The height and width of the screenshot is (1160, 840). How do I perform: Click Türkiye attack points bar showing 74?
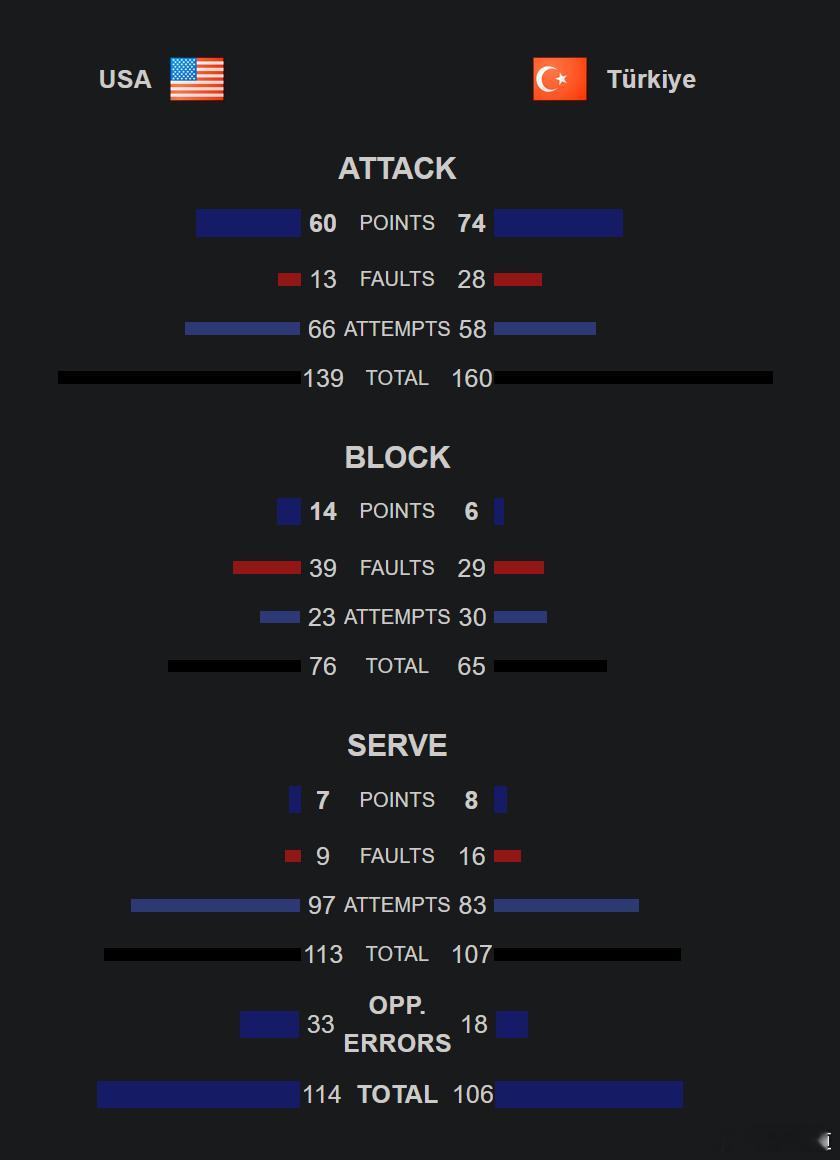pyautogui.click(x=558, y=223)
